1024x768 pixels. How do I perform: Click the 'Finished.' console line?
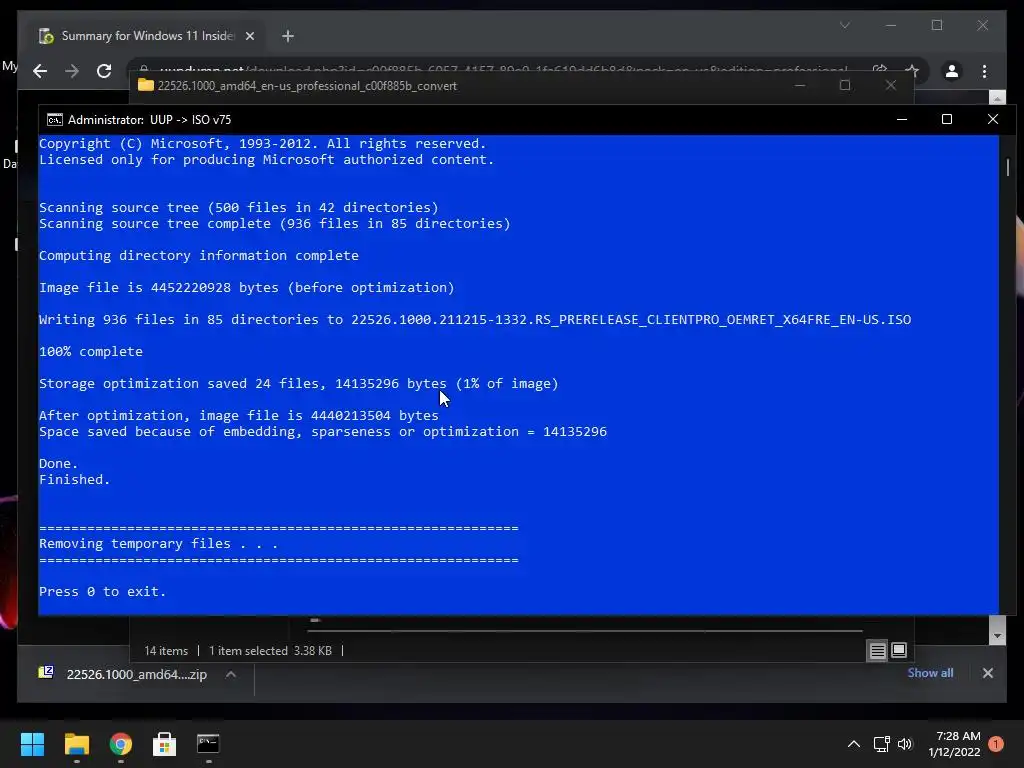tap(74, 479)
